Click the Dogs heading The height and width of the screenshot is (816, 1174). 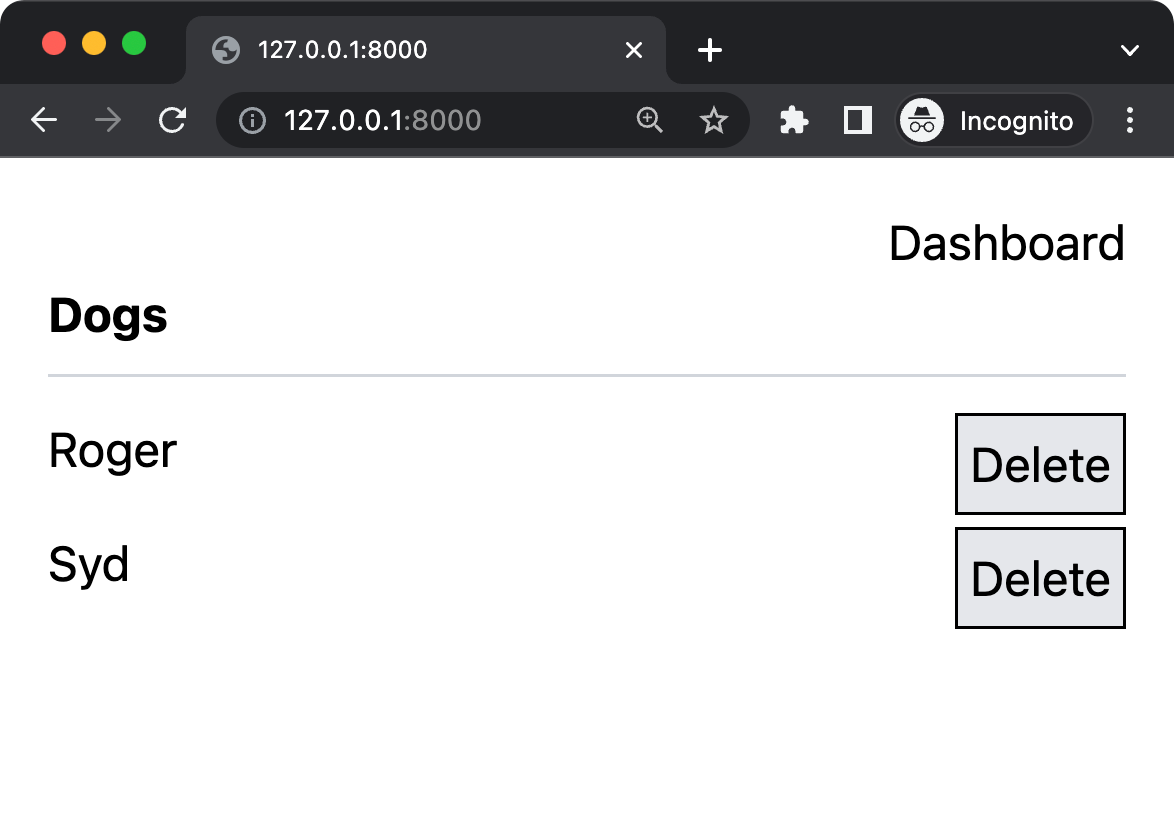tap(108, 316)
